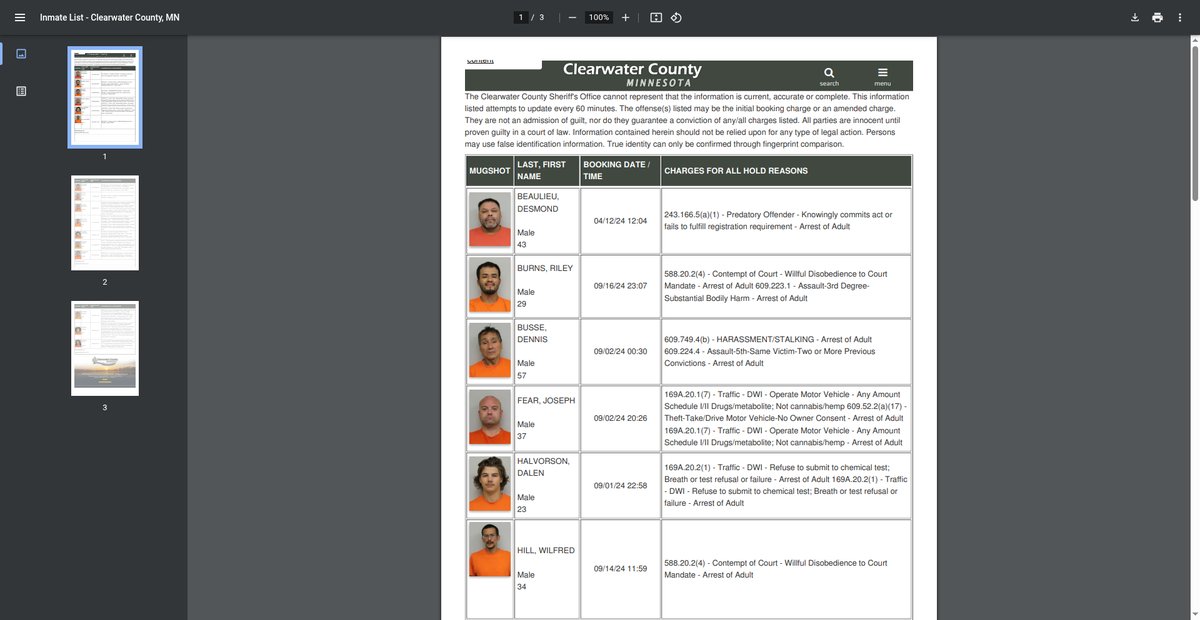
Task: Click the MUGSHOT column header
Action: point(489,171)
